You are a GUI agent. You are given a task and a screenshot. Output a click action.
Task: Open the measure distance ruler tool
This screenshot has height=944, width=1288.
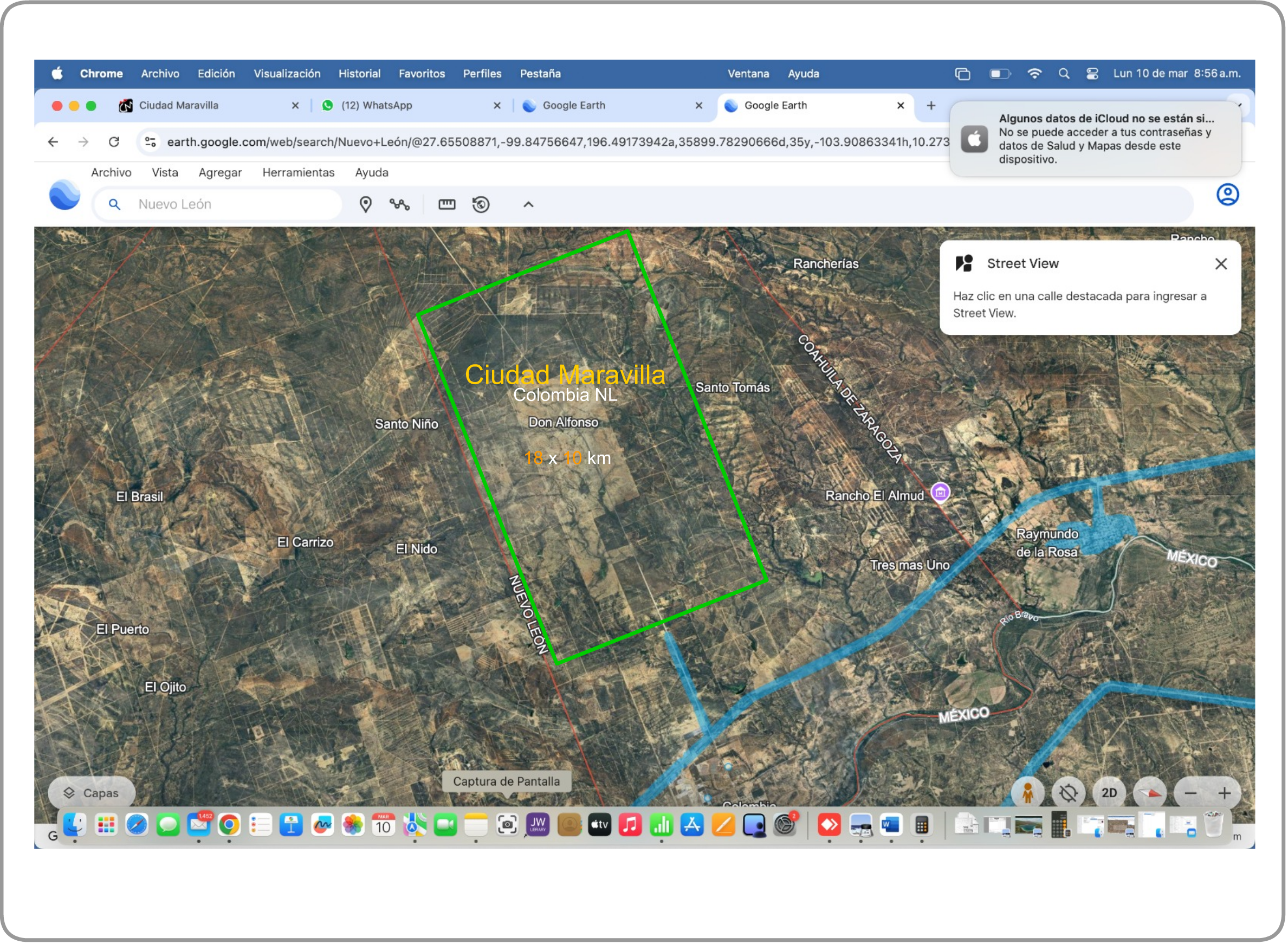click(447, 205)
